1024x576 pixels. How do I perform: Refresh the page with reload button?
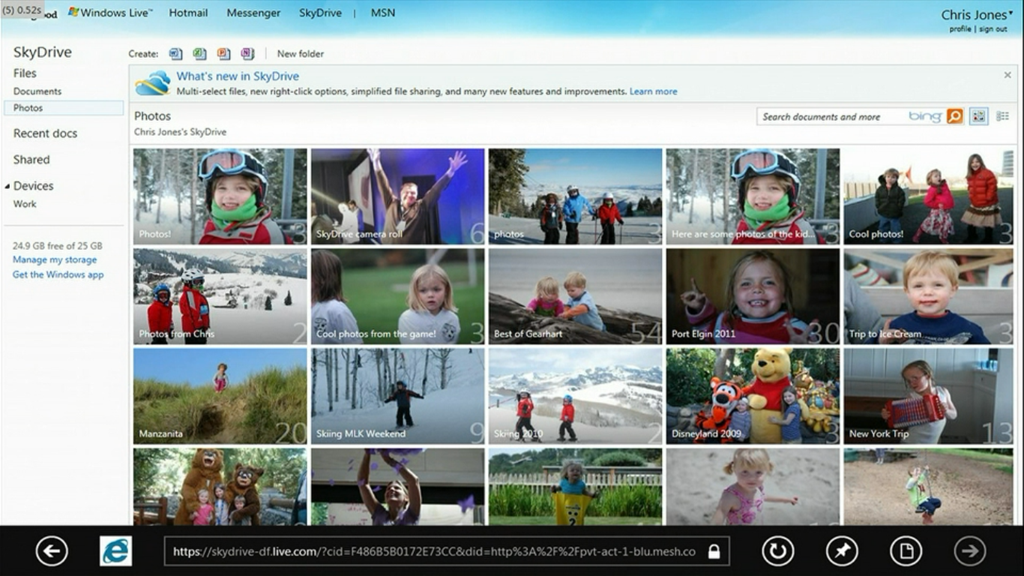(x=778, y=551)
